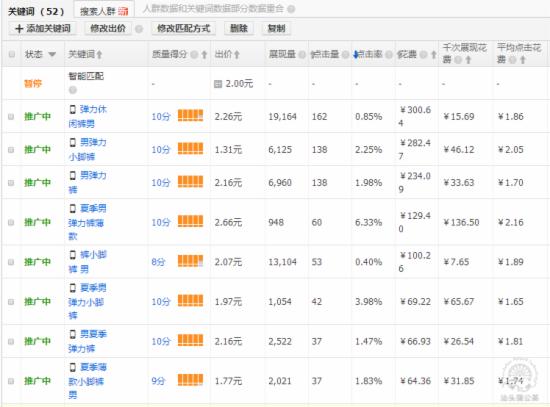Screen dimensions: 550x407
Task: Click the 复制 button
Action: coord(276,28)
